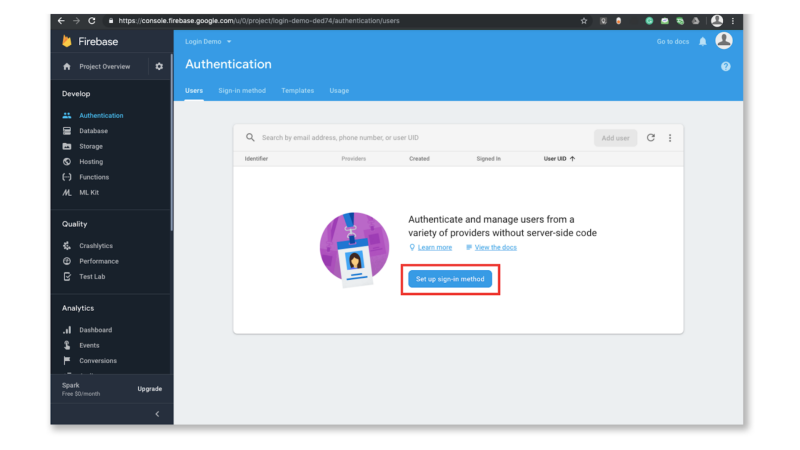
Task: Select the Authentication people icon
Action: [67, 115]
